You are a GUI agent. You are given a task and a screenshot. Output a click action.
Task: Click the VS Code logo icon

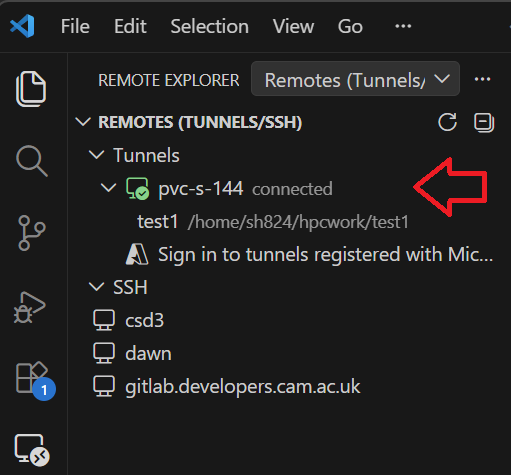click(22, 26)
